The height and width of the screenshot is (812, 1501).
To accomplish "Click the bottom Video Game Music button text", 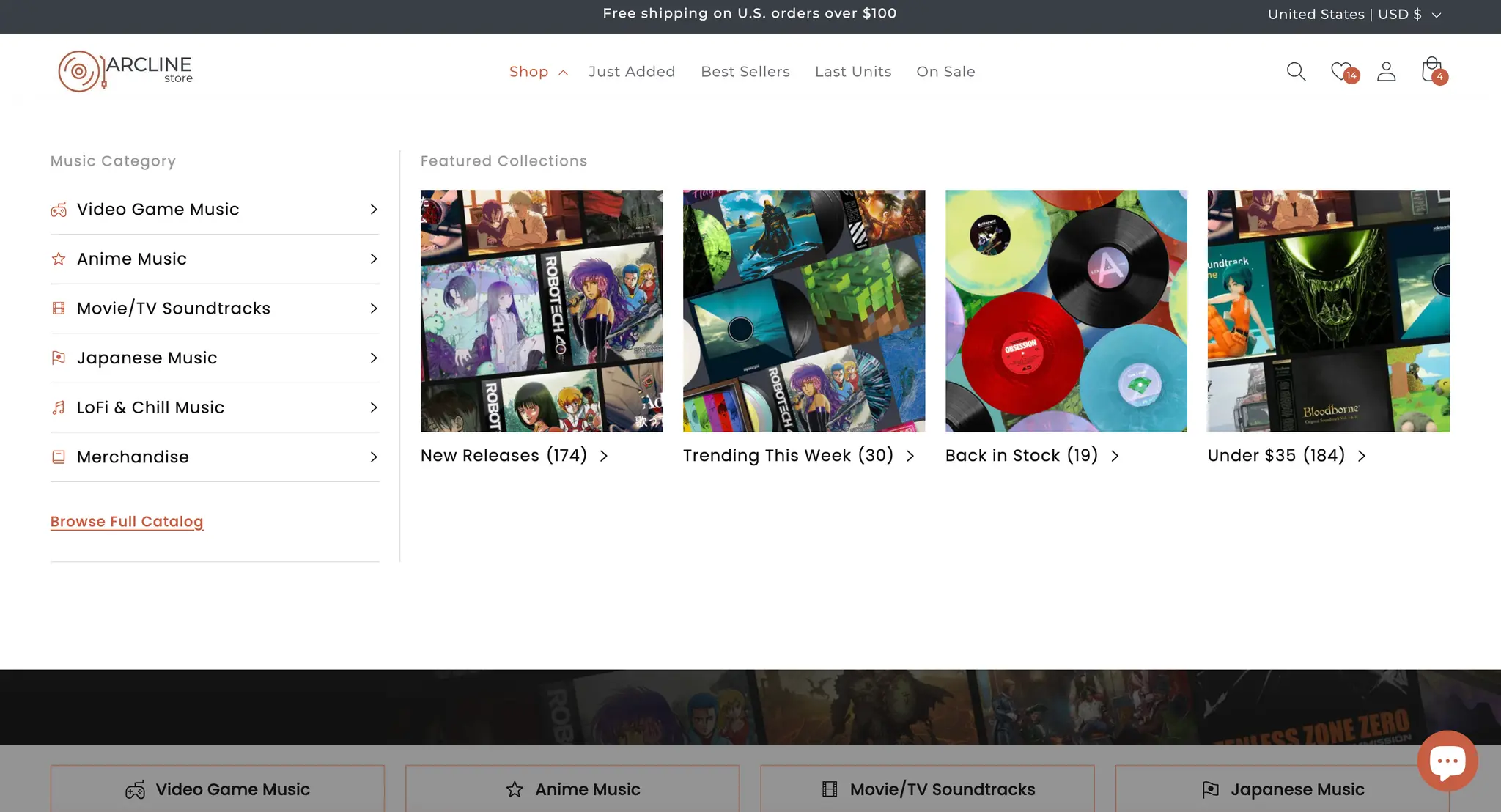I will tap(233, 789).
